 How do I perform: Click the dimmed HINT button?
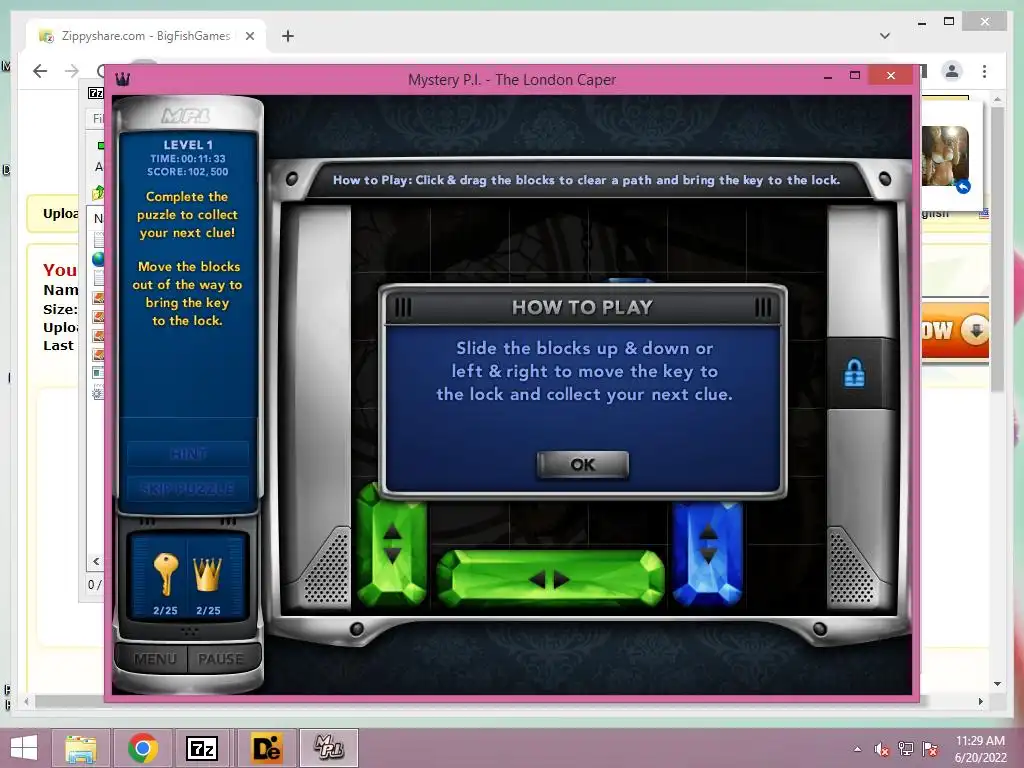(188, 453)
